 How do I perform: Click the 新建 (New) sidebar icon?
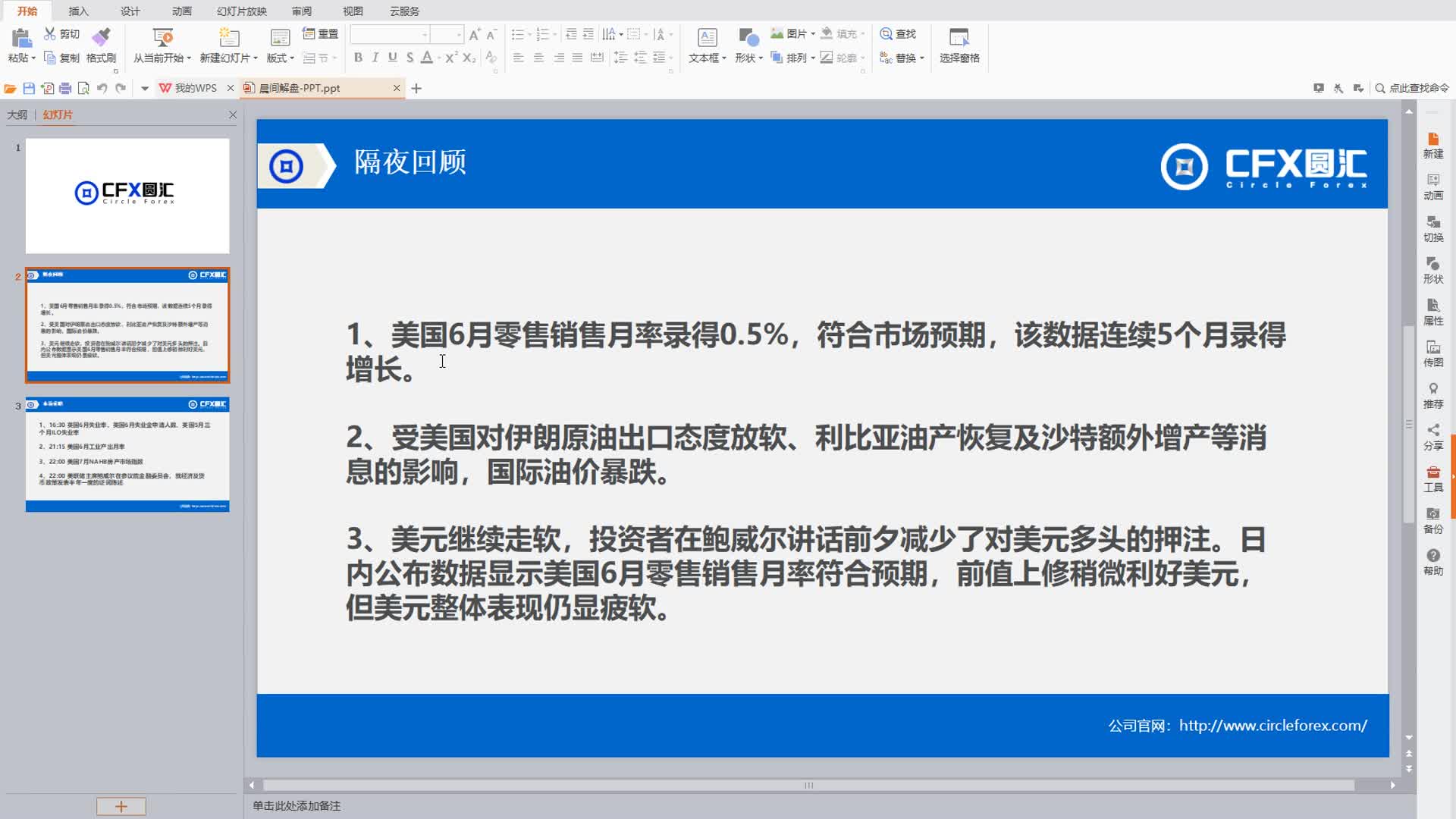pyautogui.click(x=1433, y=146)
